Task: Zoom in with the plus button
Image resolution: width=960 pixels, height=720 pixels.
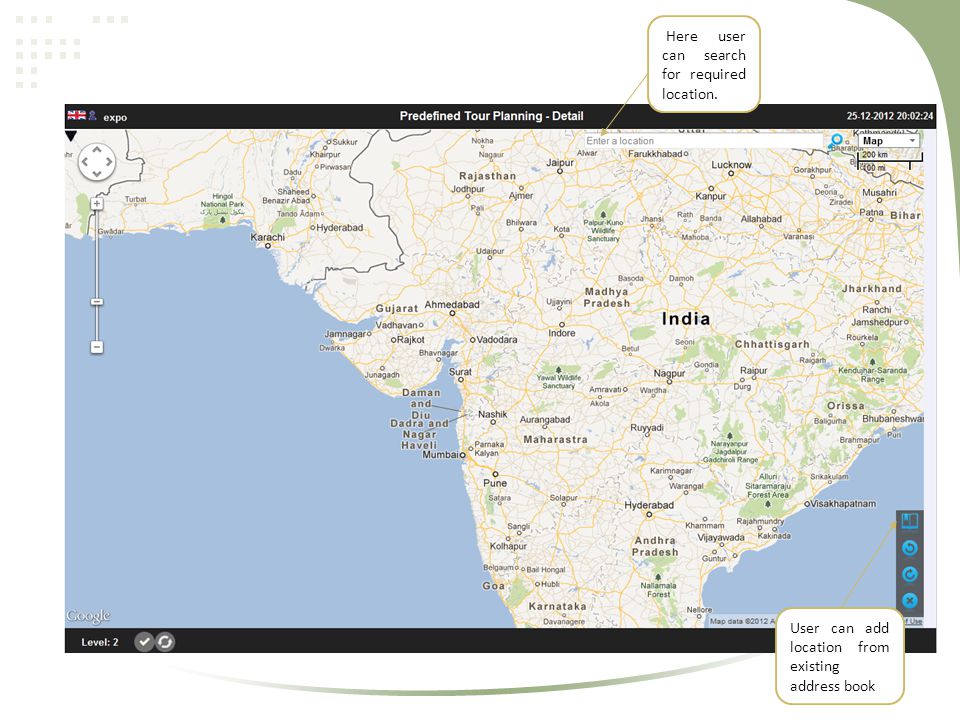Action: [97, 203]
